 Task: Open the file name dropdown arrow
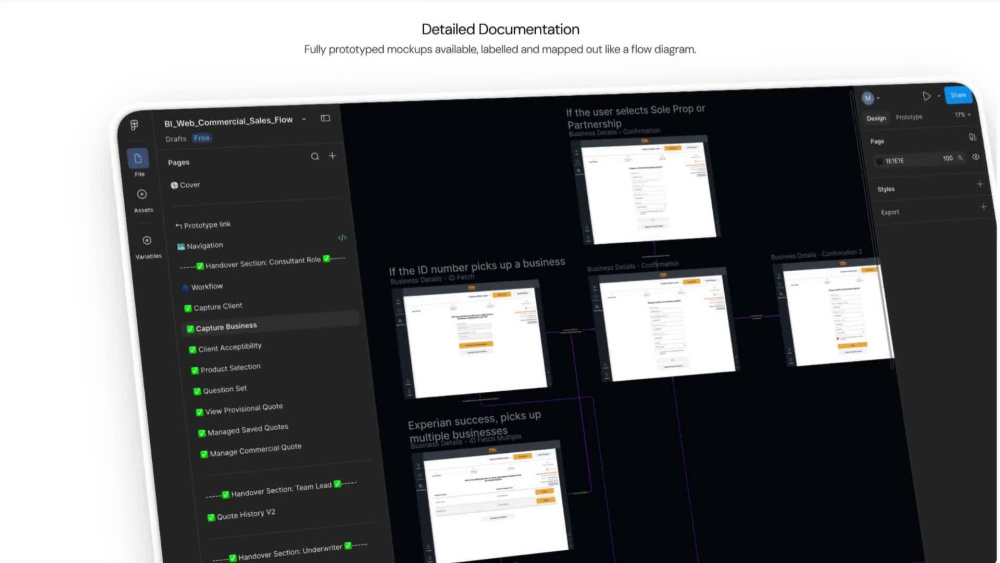coord(304,119)
